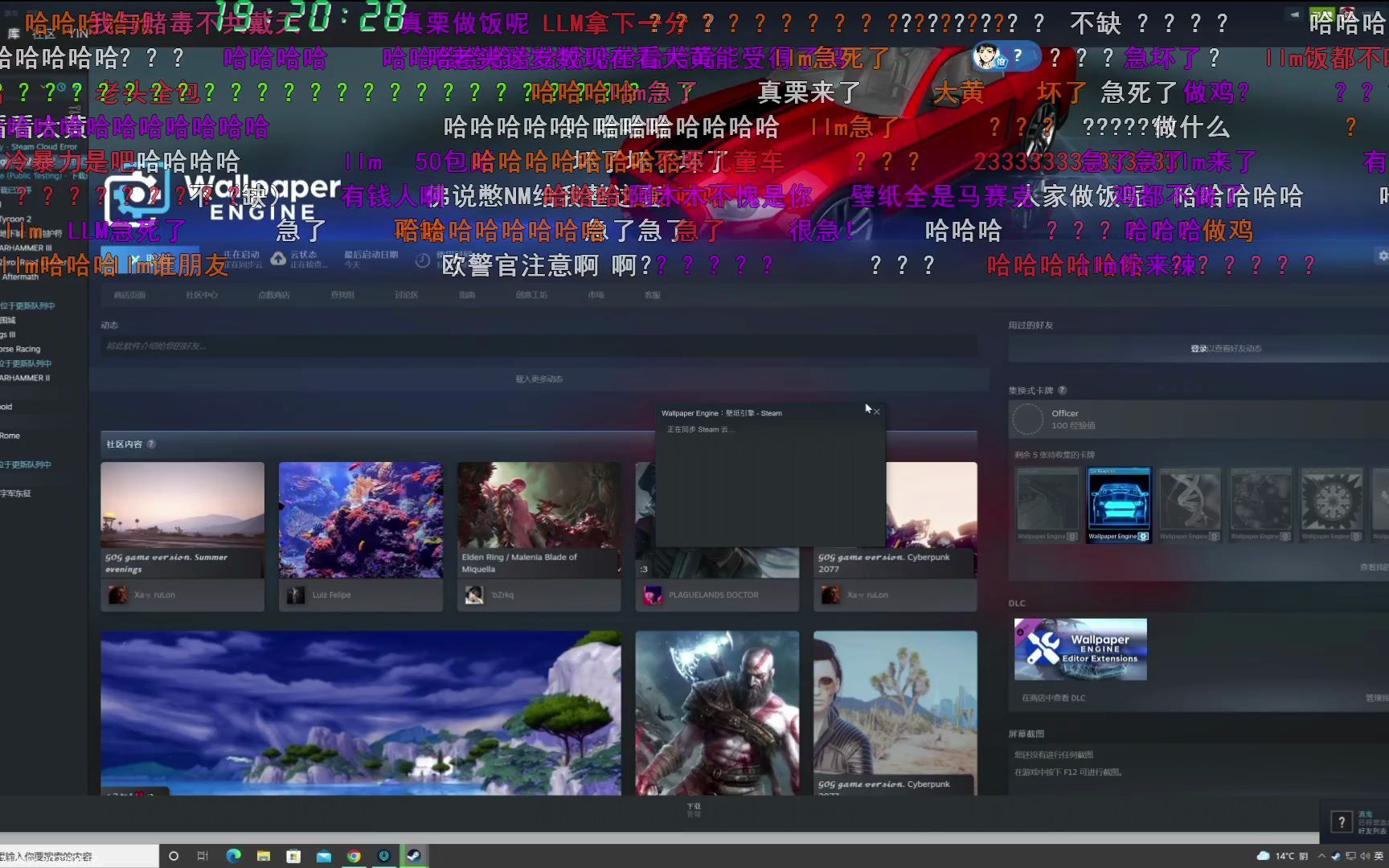Open the 创意工坊 workshop tab

pos(531,295)
